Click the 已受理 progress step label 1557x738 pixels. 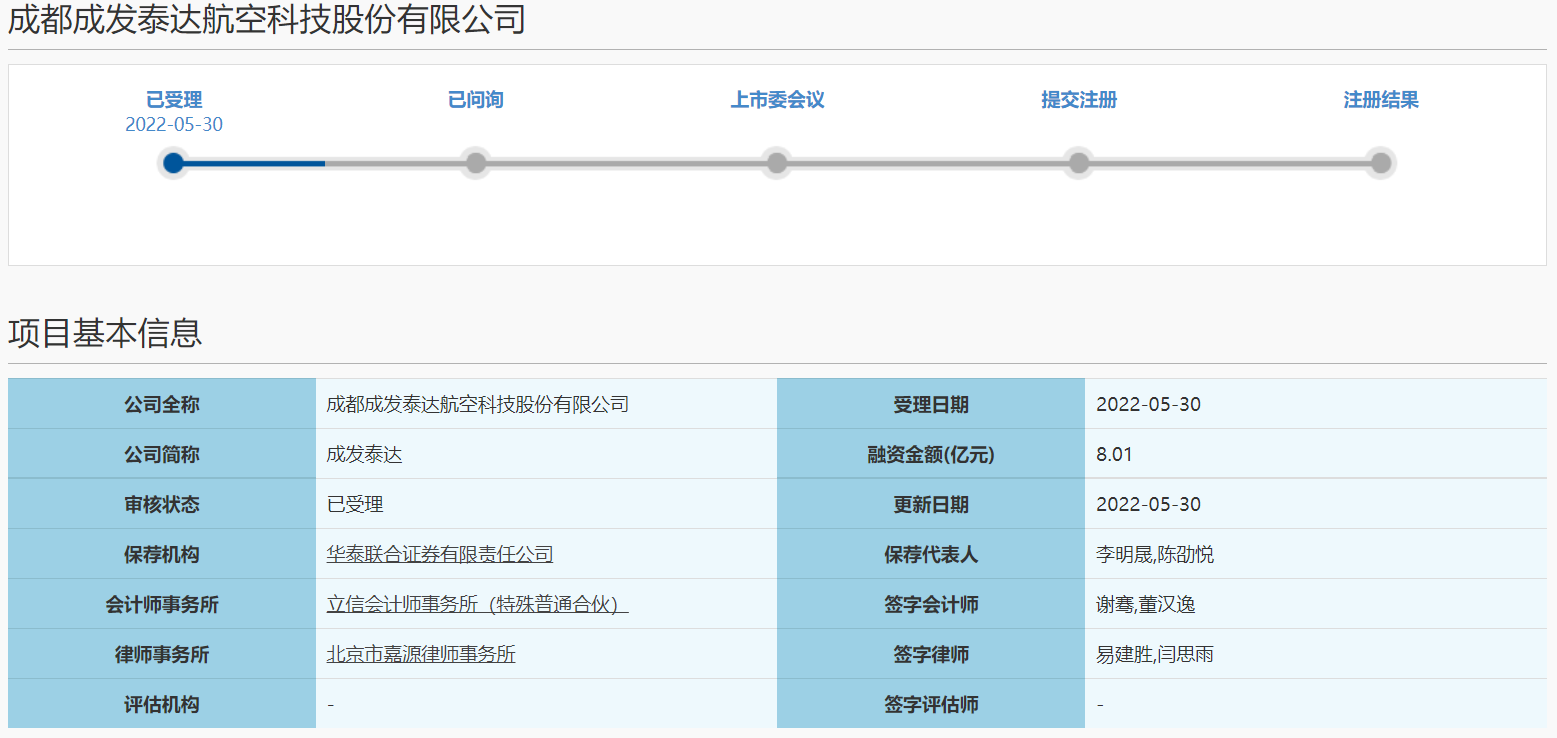[x=174, y=100]
